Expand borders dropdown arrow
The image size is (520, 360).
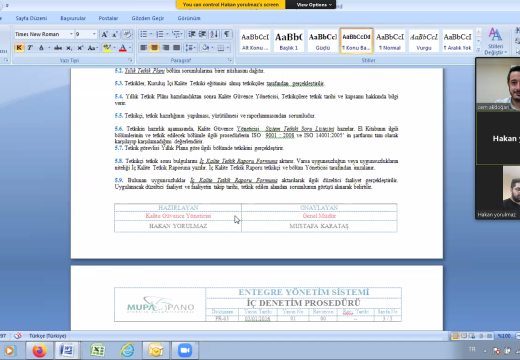[228, 48]
